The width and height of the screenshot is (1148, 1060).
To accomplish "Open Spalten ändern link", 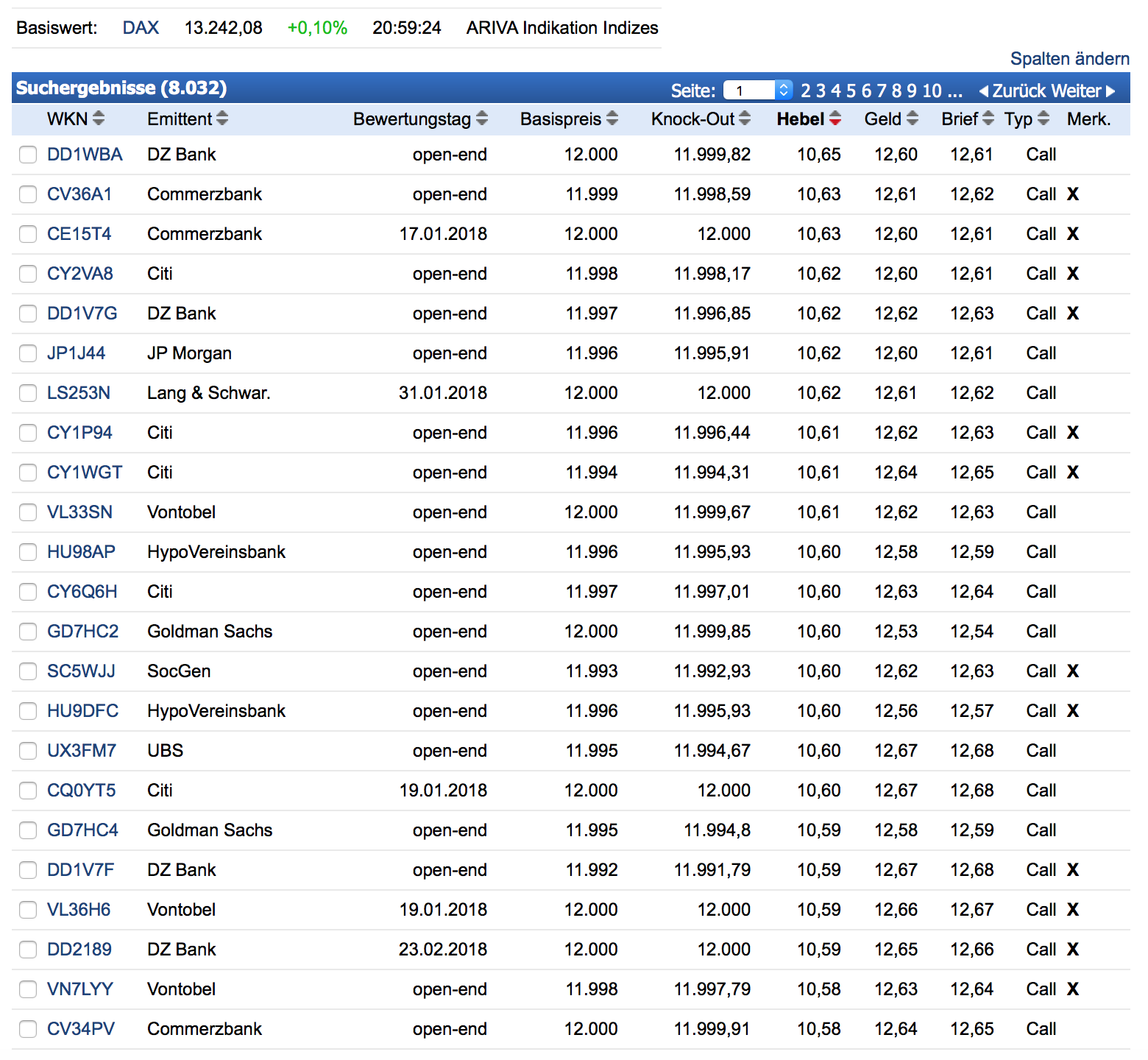I will [1069, 59].
